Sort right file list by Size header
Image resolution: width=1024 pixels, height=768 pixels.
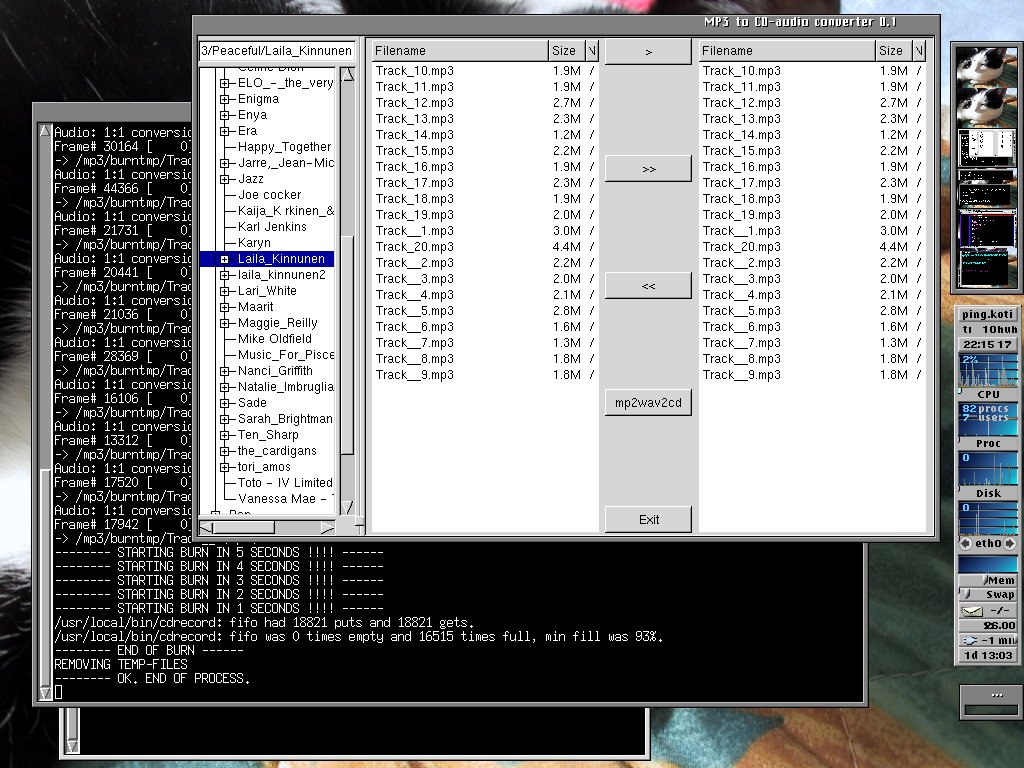(x=889, y=51)
